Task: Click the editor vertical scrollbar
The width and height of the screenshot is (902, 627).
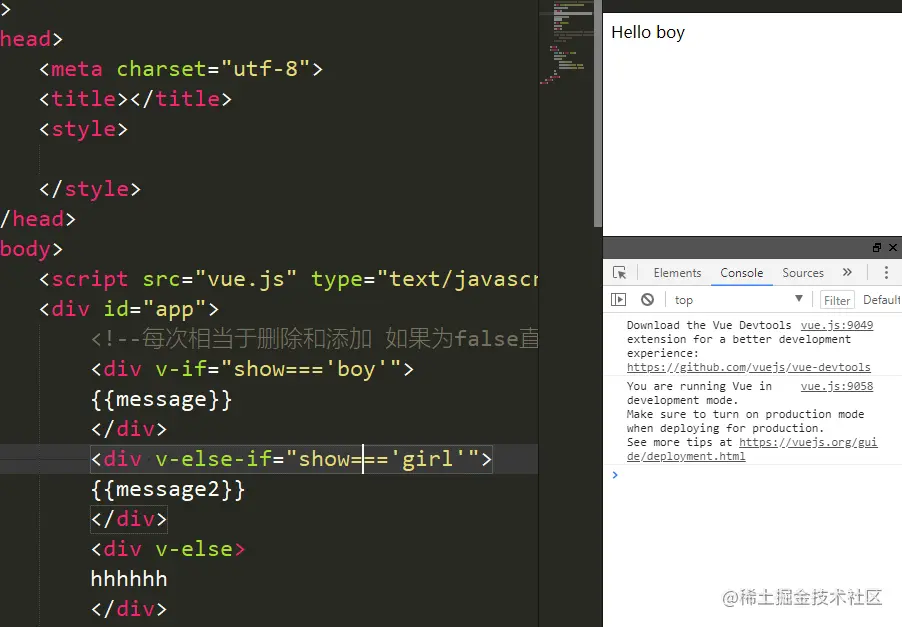Action: [x=598, y=114]
